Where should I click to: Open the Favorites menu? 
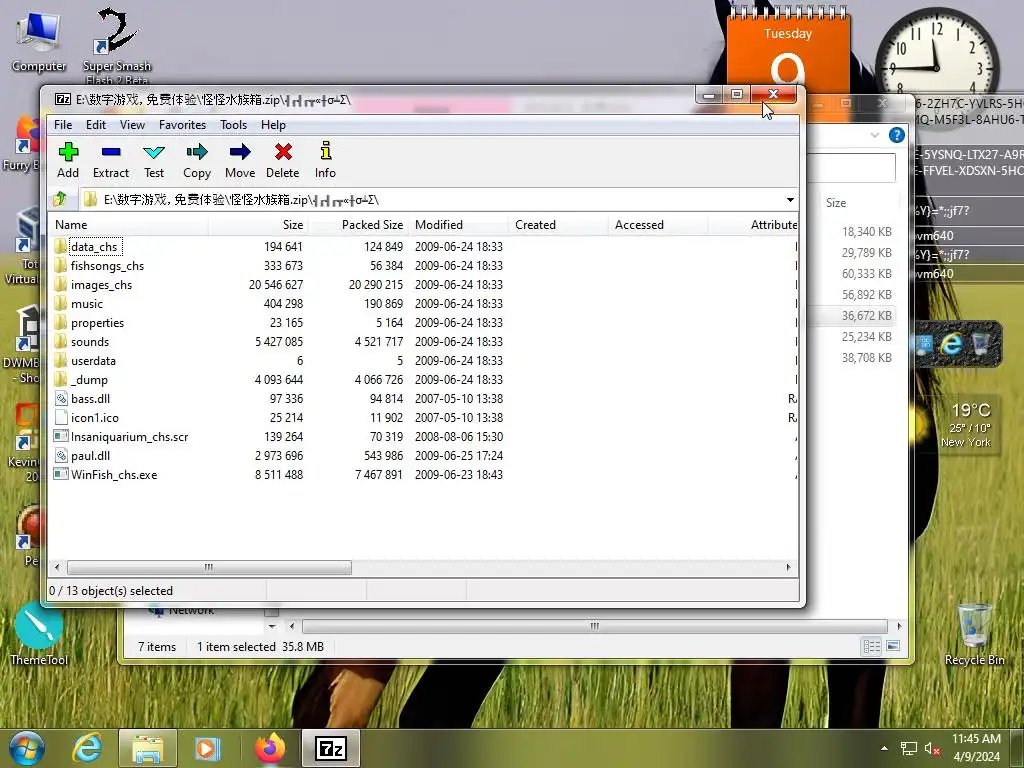[x=182, y=125]
